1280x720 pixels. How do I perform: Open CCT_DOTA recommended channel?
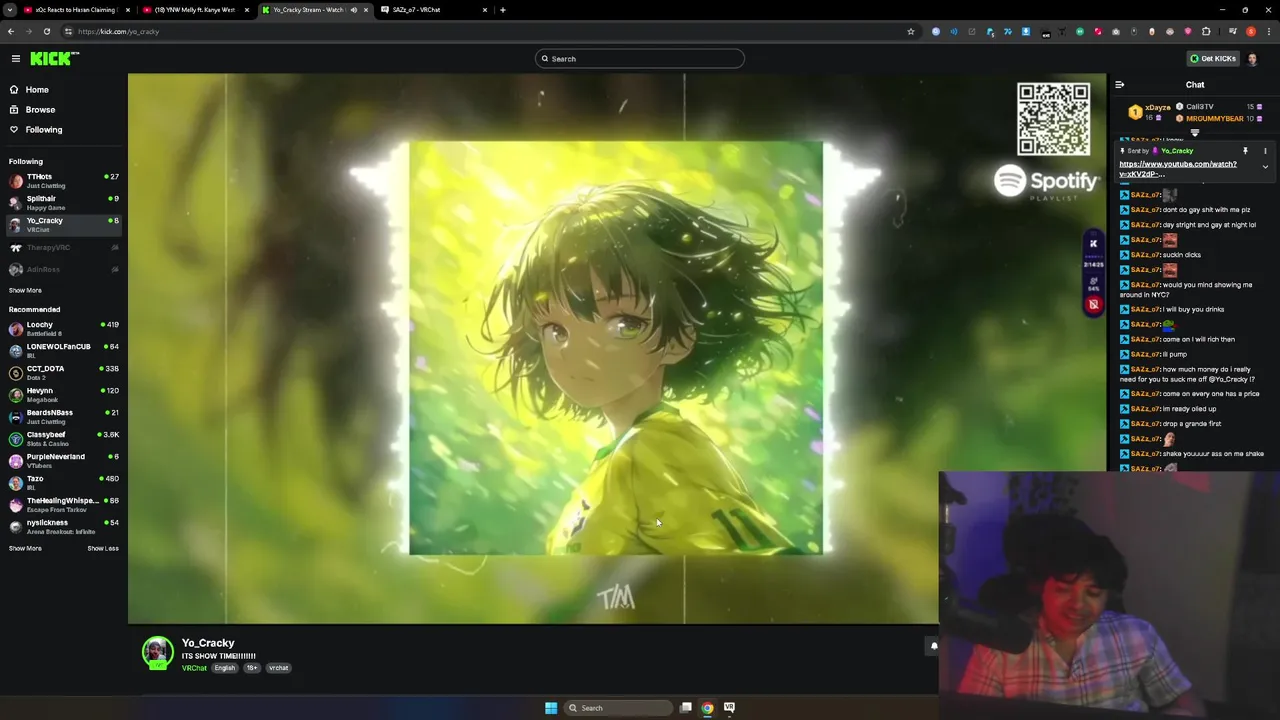click(63, 373)
